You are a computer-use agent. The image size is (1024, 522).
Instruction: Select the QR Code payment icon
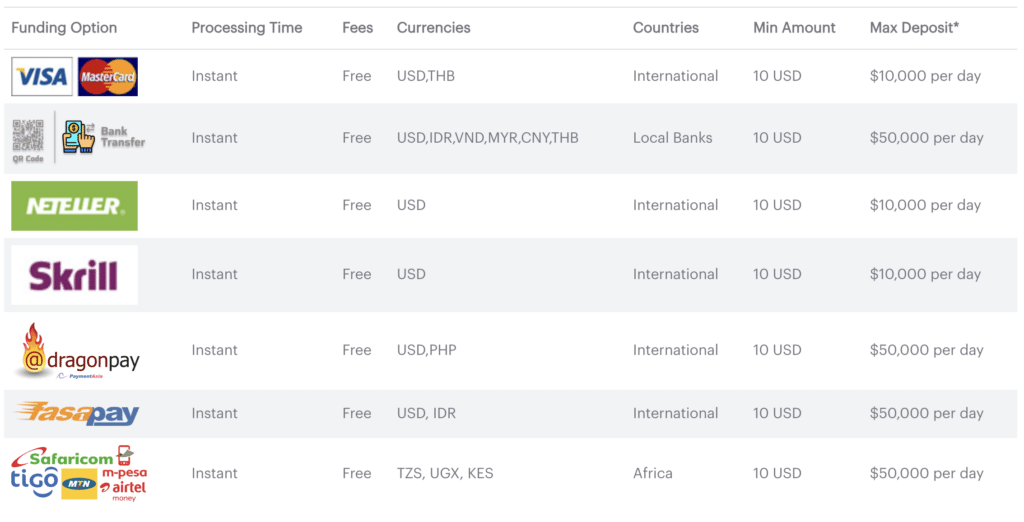[x=28, y=139]
